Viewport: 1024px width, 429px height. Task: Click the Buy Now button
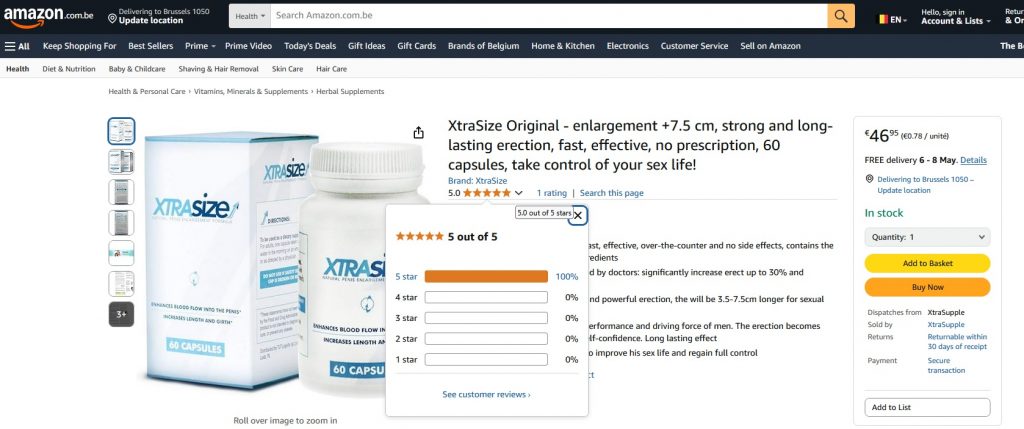pyautogui.click(x=927, y=287)
